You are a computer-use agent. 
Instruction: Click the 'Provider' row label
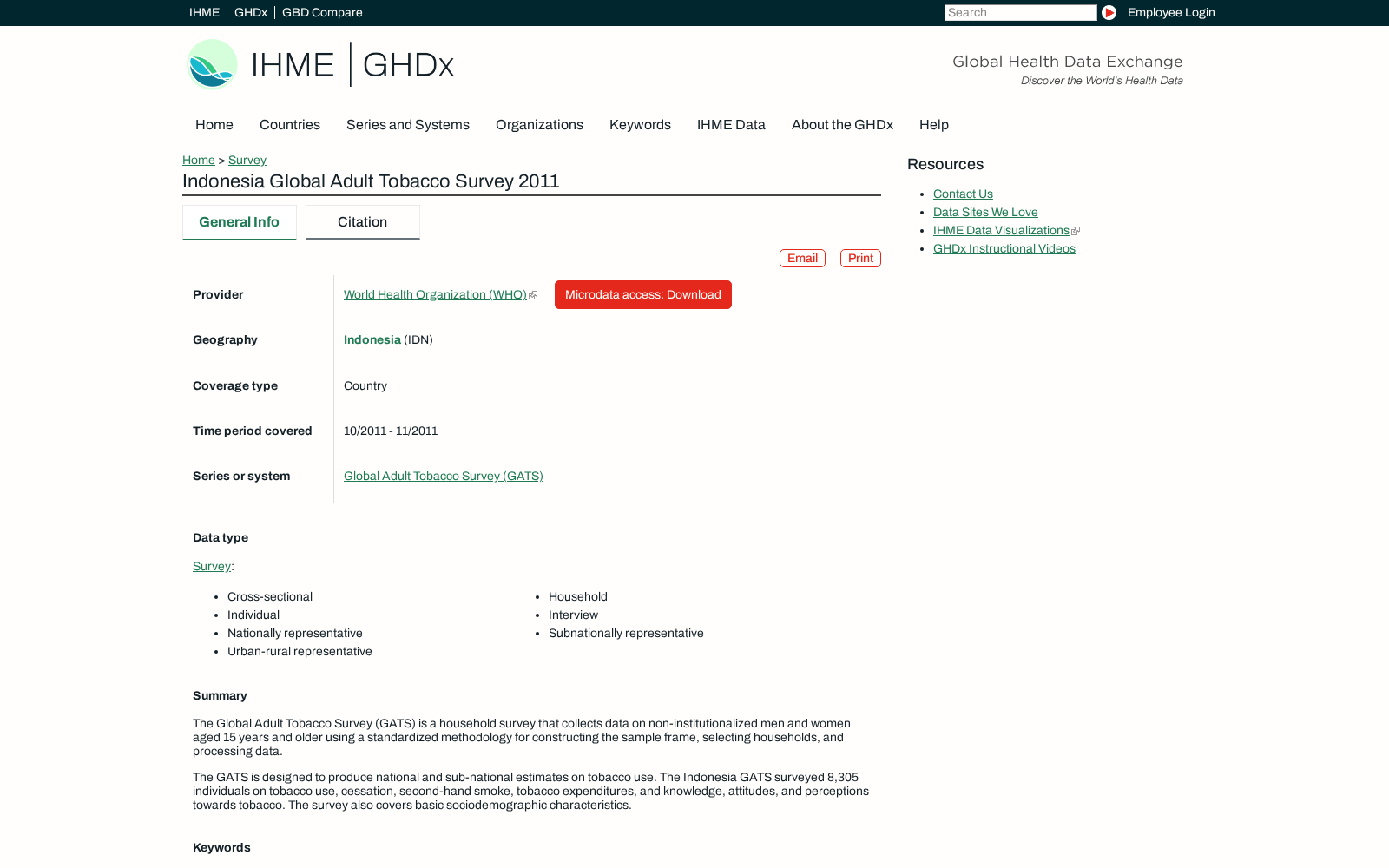[x=218, y=295]
